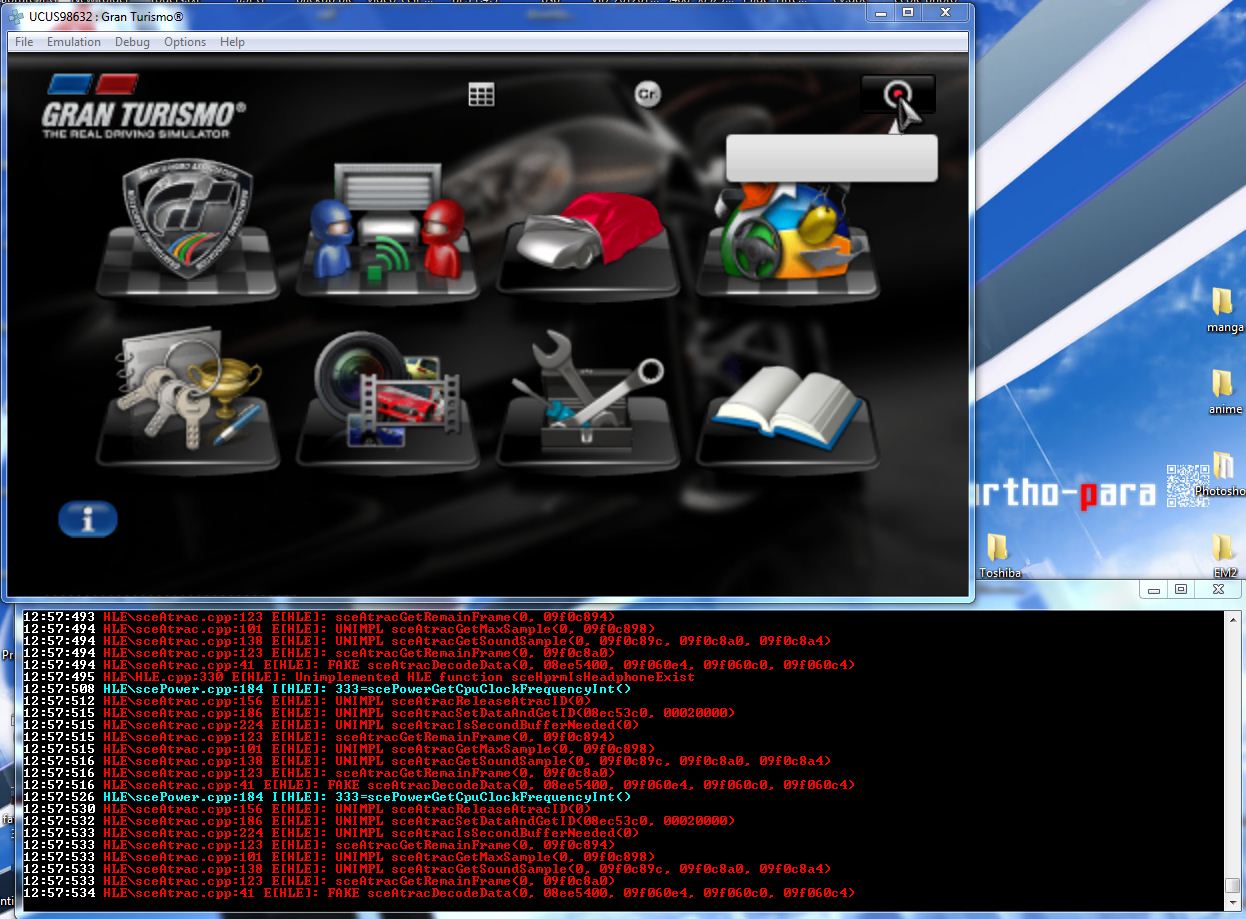
Task: Open the open book manual icon
Action: (x=786, y=400)
